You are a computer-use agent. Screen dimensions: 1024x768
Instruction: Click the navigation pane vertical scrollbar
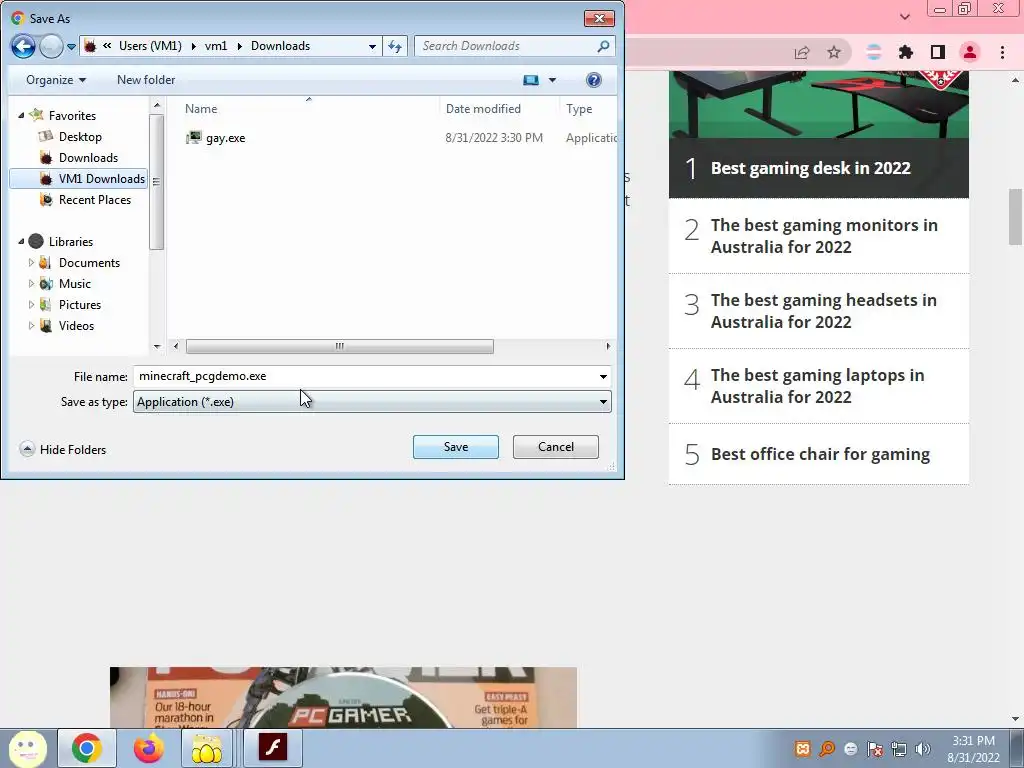coord(156,182)
